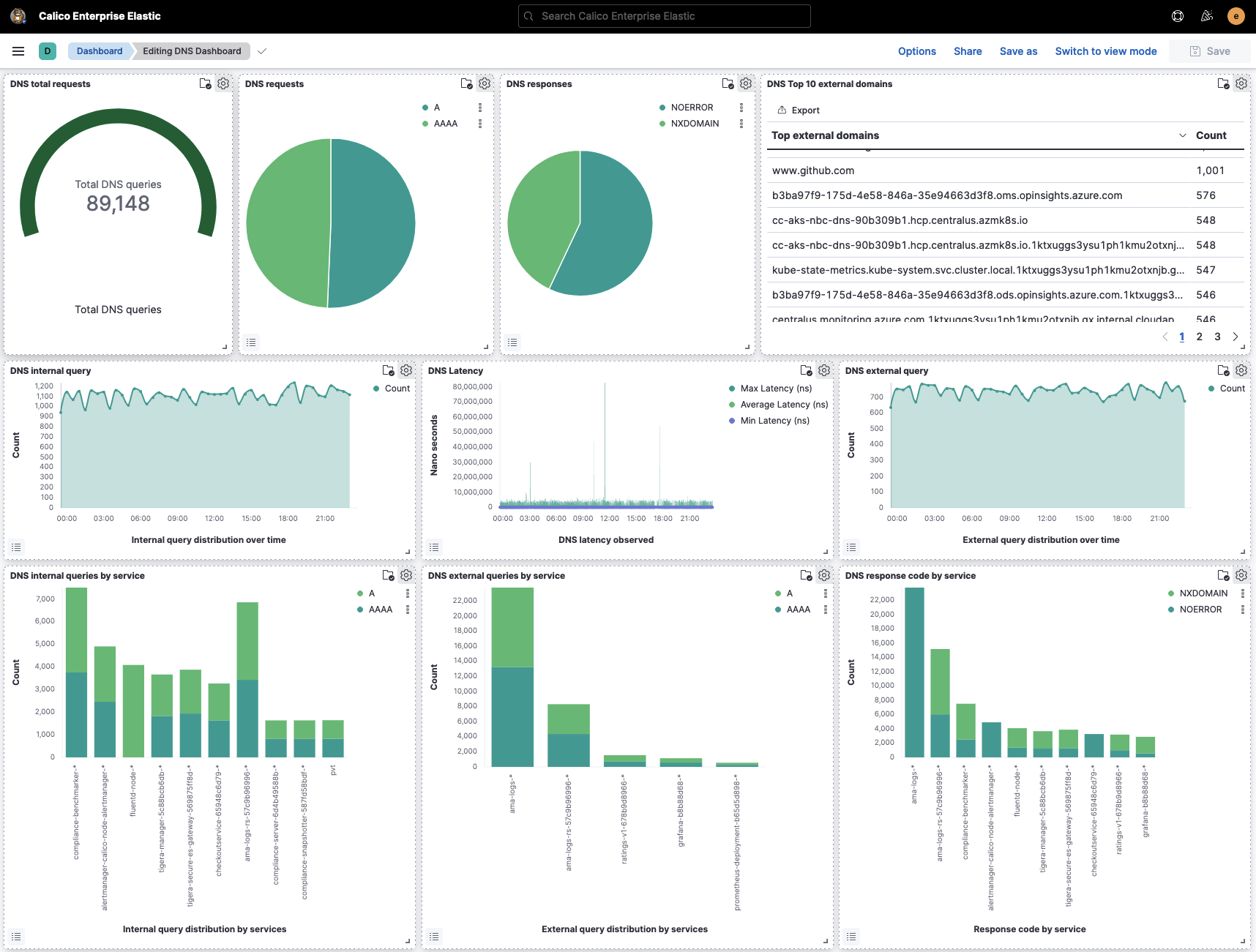
Task: Open the user avatar 'e' menu
Action: click(x=1236, y=16)
